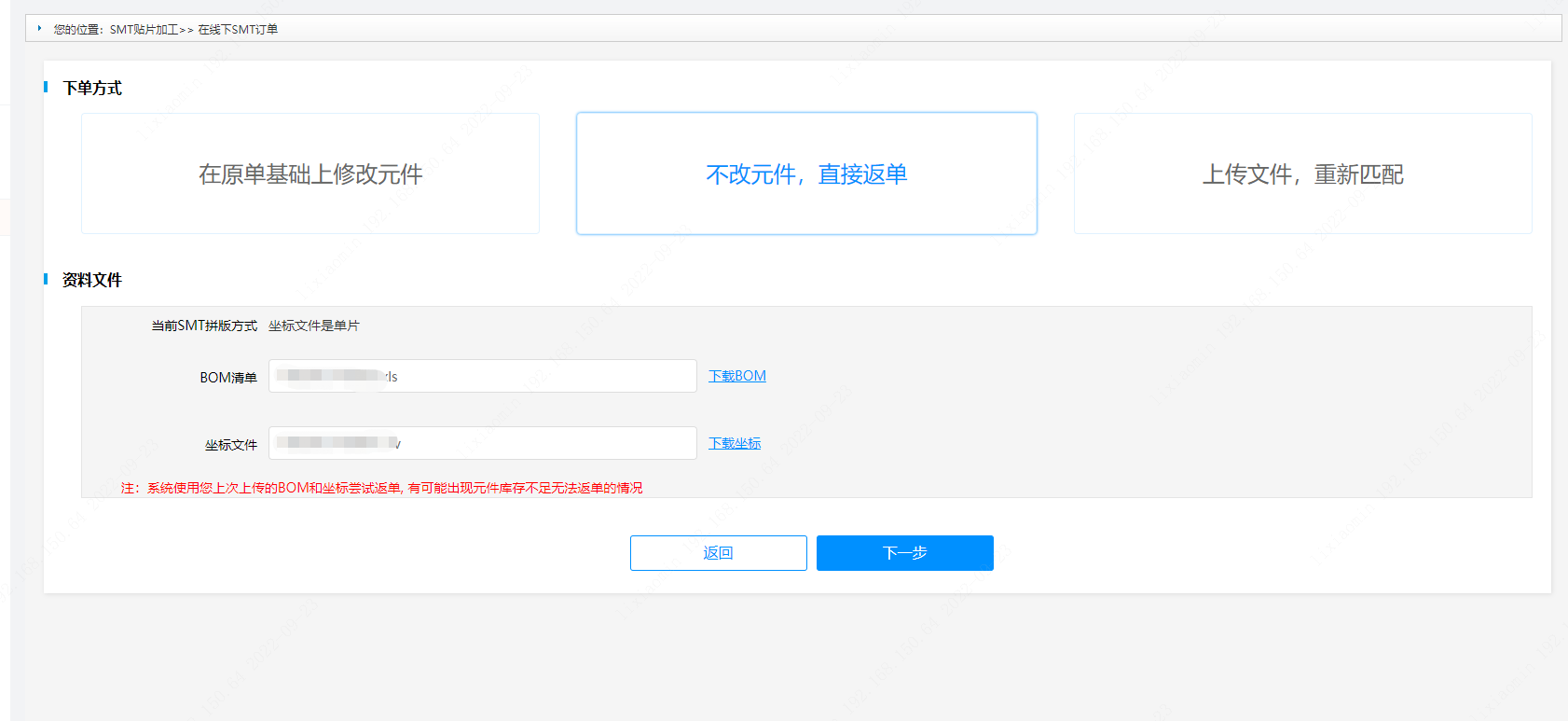This screenshot has width=1568, height=721.
Task: Download the BOM via 下载BOM link
Action: tap(736, 376)
